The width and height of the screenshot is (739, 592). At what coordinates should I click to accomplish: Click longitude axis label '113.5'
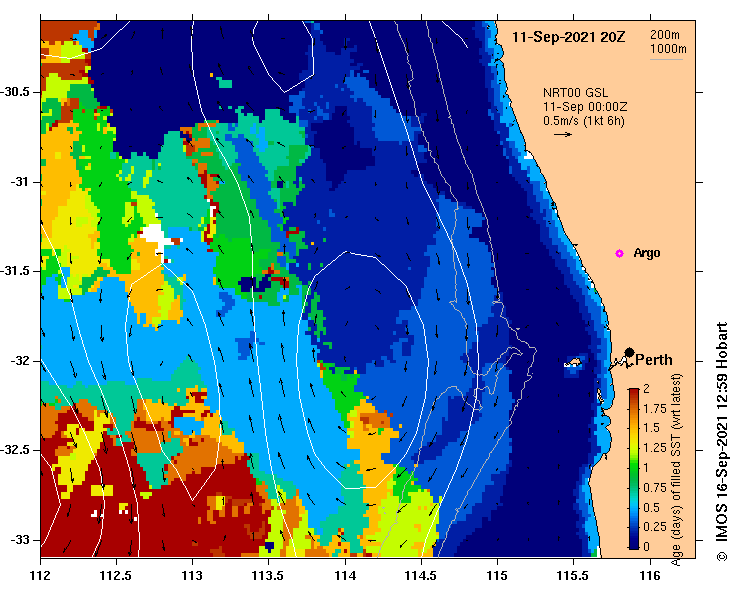(268, 576)
